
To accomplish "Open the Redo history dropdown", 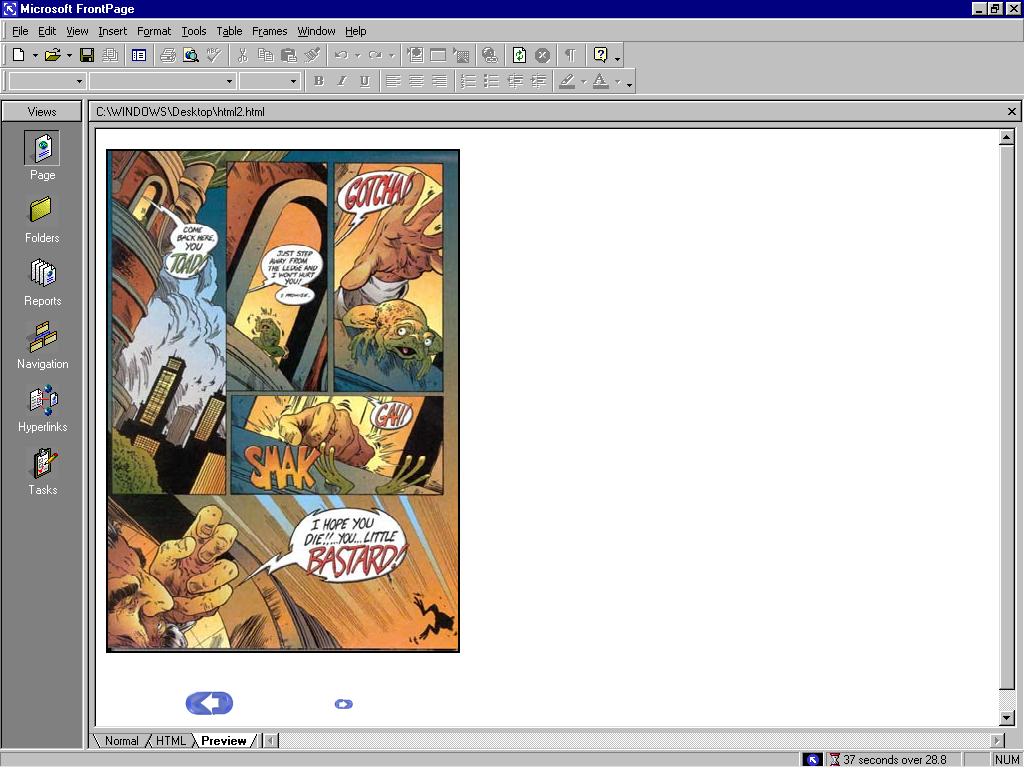I will coord(392,56).
